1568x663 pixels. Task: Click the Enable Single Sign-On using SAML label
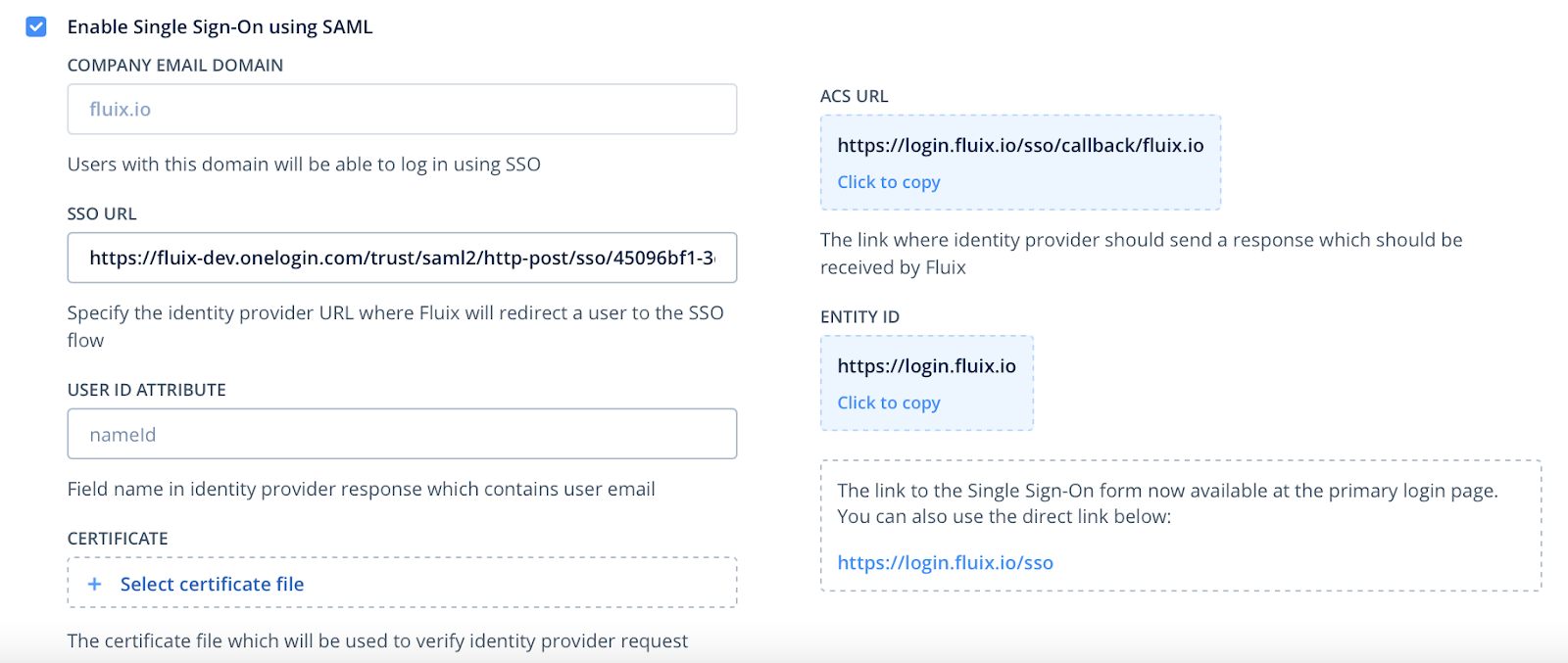(220, 26)
